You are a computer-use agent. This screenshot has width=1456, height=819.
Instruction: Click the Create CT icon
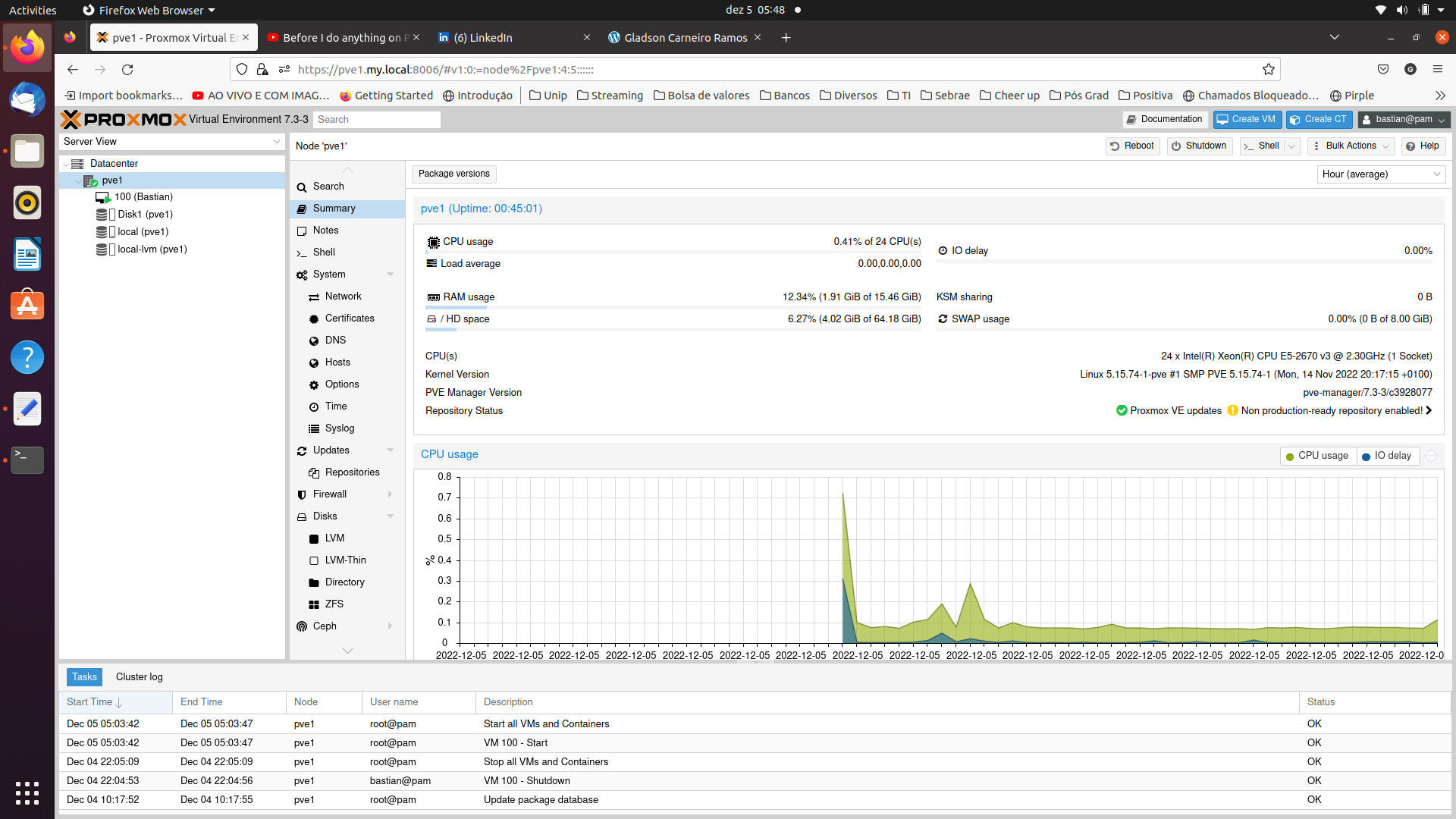pos(1317,119)
